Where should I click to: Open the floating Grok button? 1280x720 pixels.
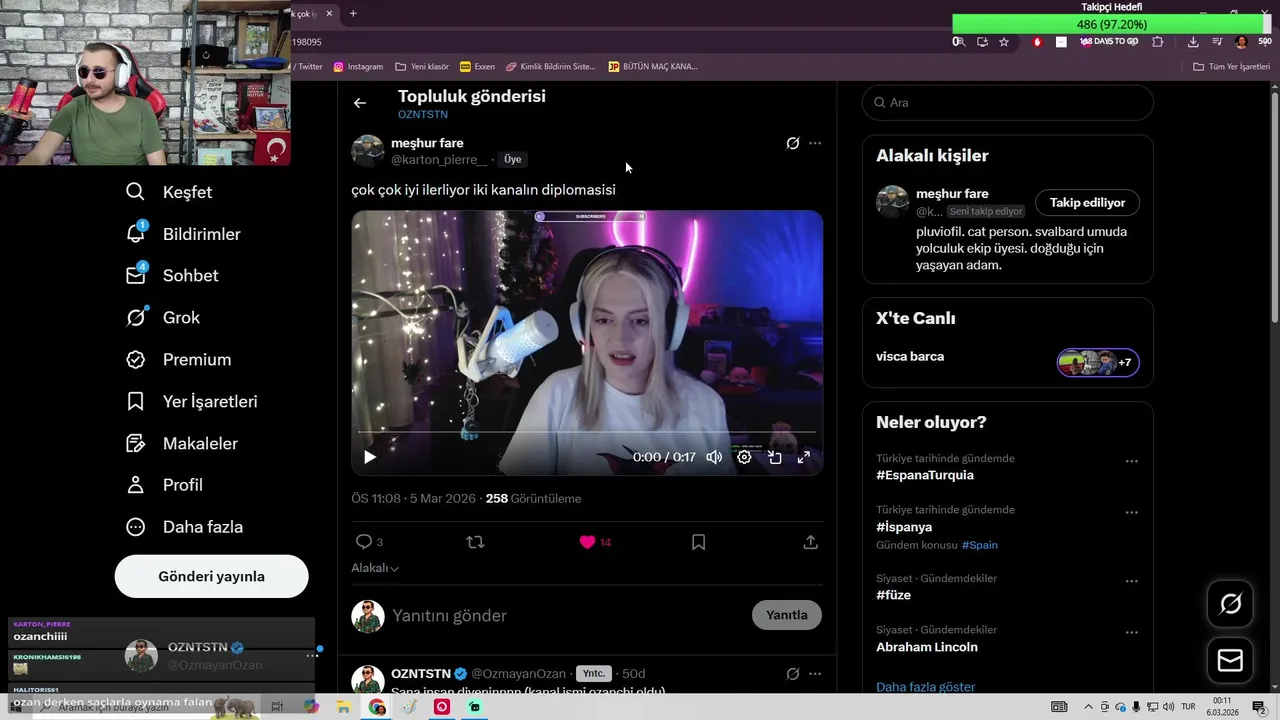(x=1231, y=603)
